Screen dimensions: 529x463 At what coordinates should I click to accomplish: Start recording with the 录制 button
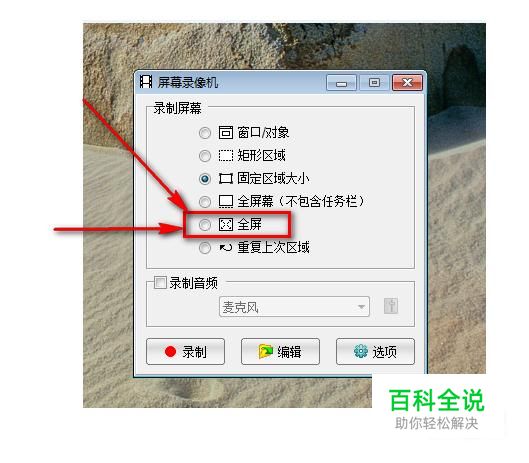[x=185, y=352]
